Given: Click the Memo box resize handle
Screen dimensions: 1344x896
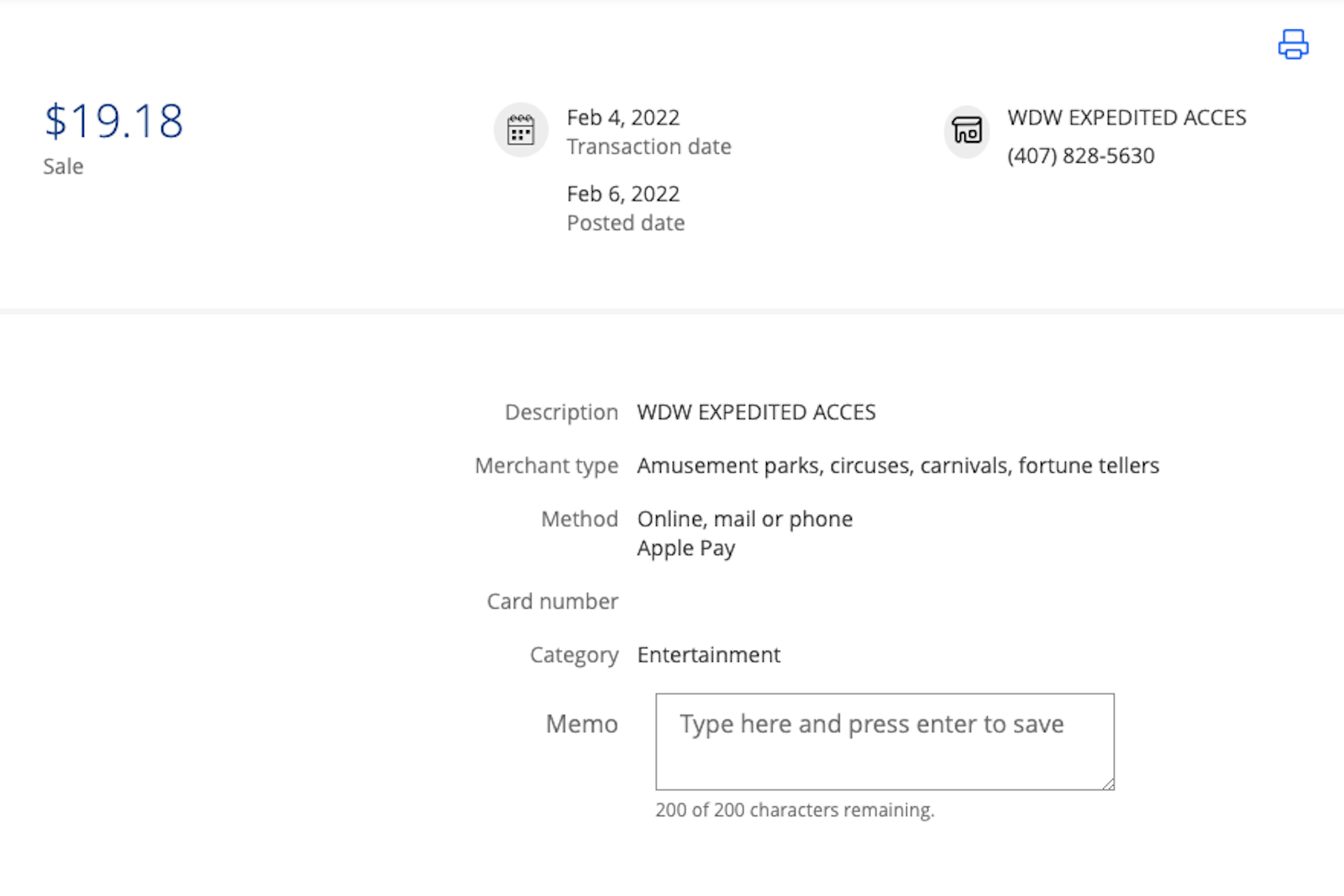Looking at the screenshot, I should click(1108, 783).
